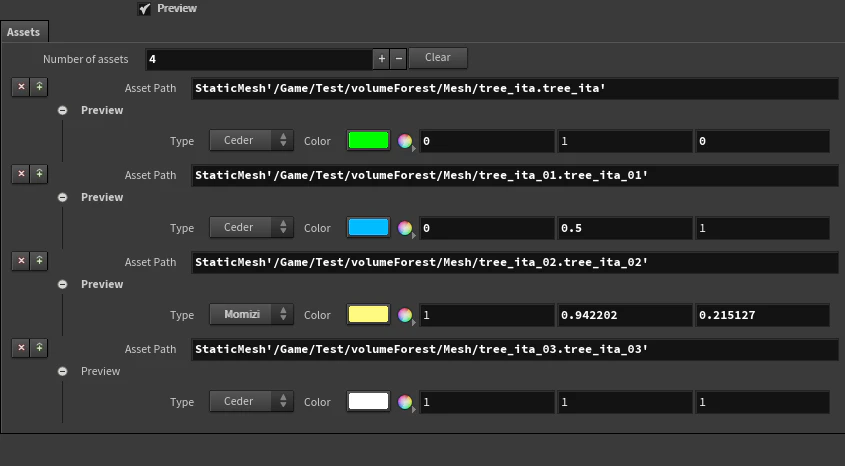Image resolution: width=845 pixels, height=466 pixels.
Task: Click the 0.215127 color value field
Action: click(763, 315)
